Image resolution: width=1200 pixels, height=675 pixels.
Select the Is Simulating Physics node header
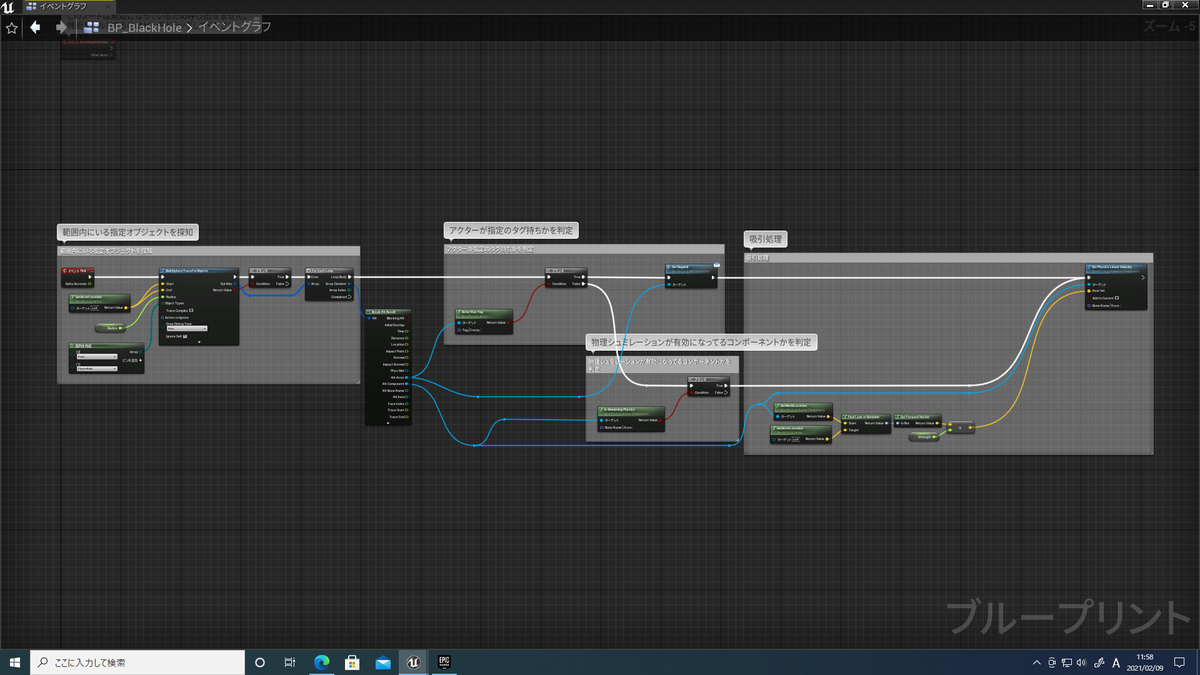click(x=631, y=410)
